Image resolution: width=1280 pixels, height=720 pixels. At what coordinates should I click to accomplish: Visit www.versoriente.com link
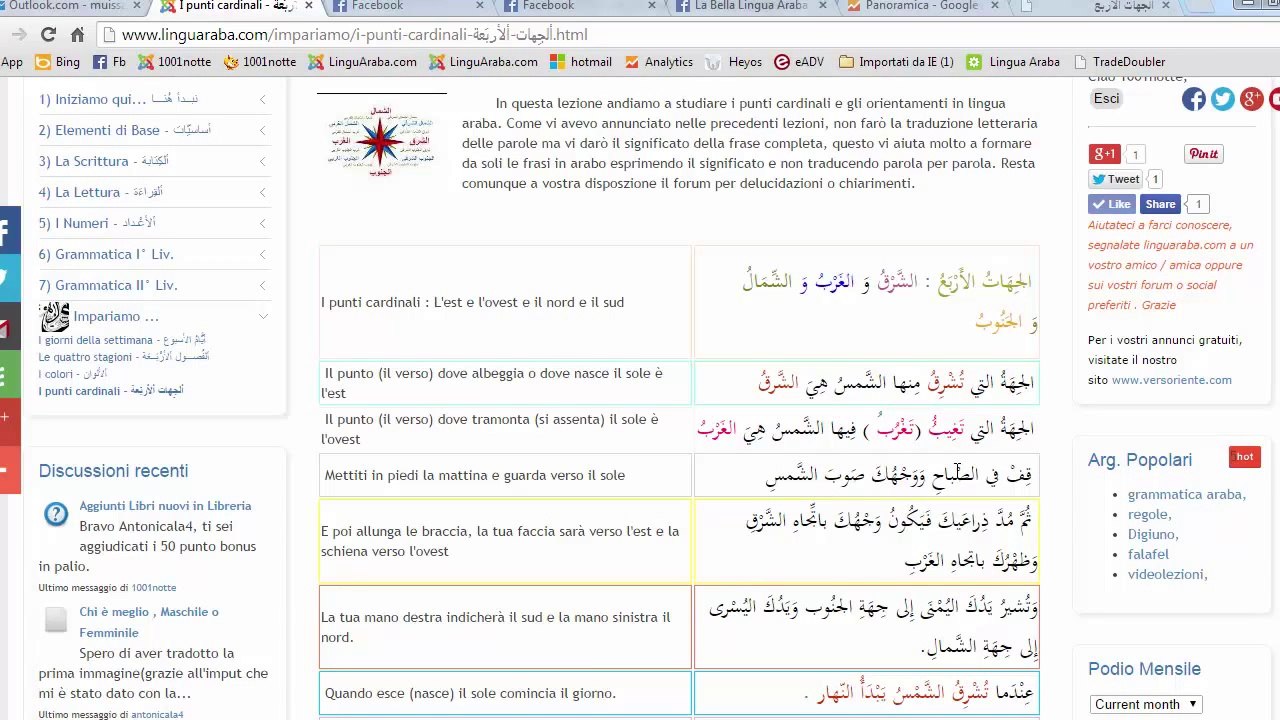[x=1172, y=380]
